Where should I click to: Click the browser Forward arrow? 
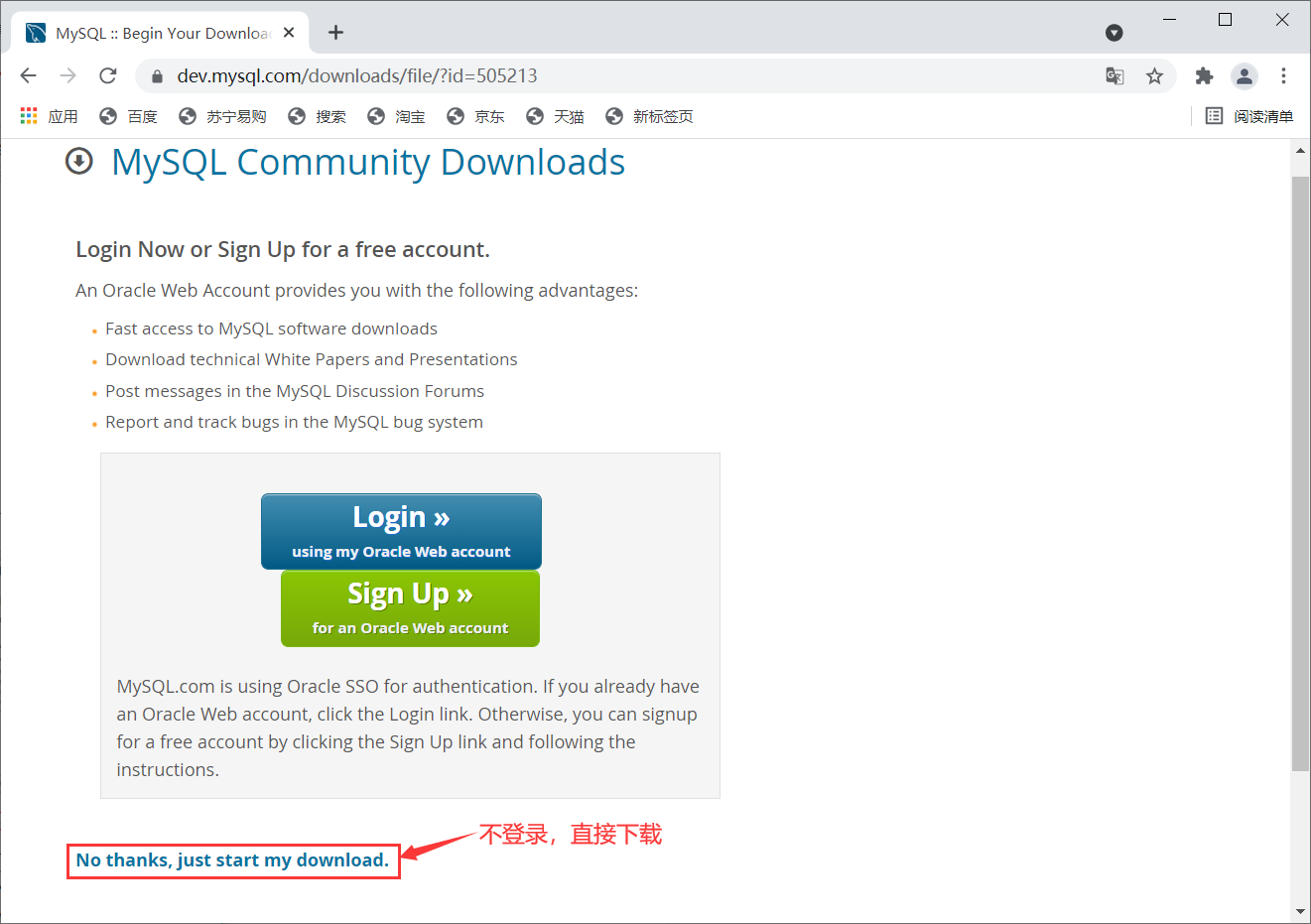[x=67, y=75]
